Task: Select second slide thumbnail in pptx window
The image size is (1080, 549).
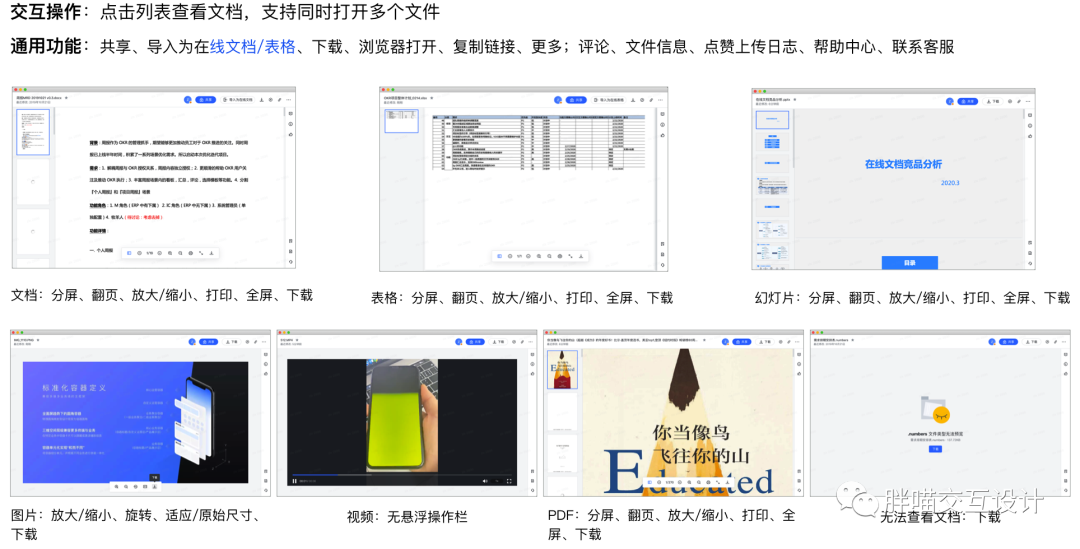Action: (x=772, y=143)
